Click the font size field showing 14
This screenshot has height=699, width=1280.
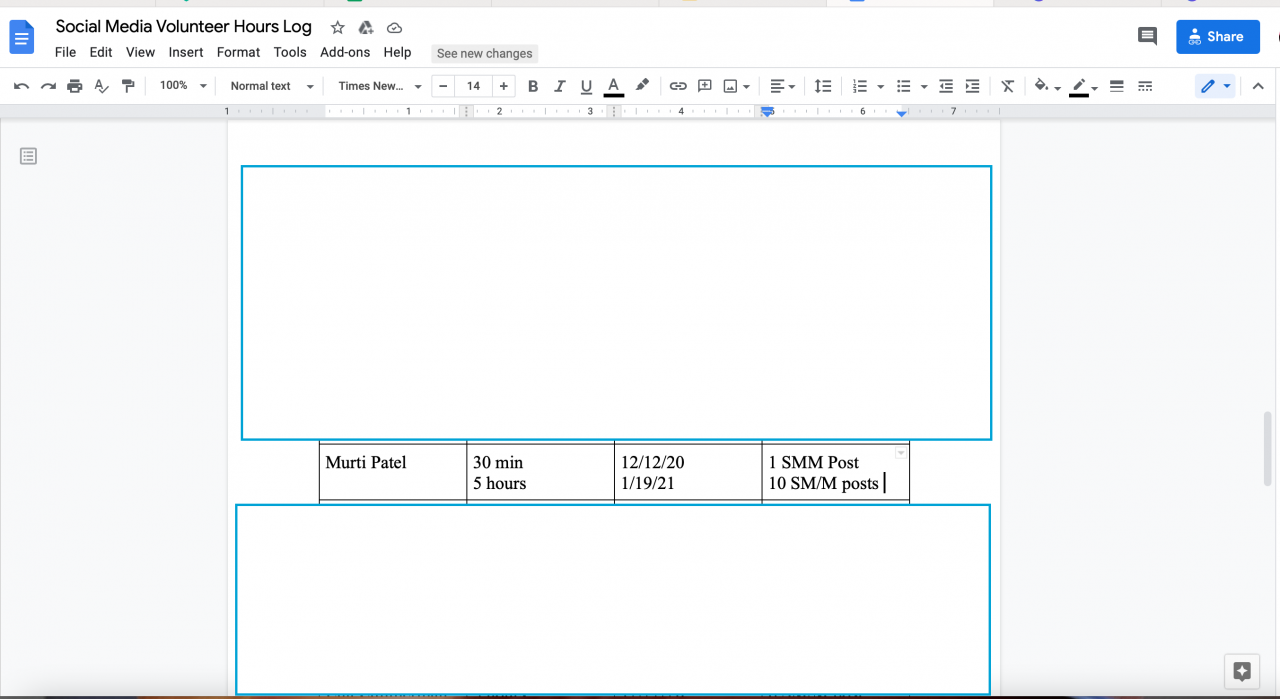(473, 86)
